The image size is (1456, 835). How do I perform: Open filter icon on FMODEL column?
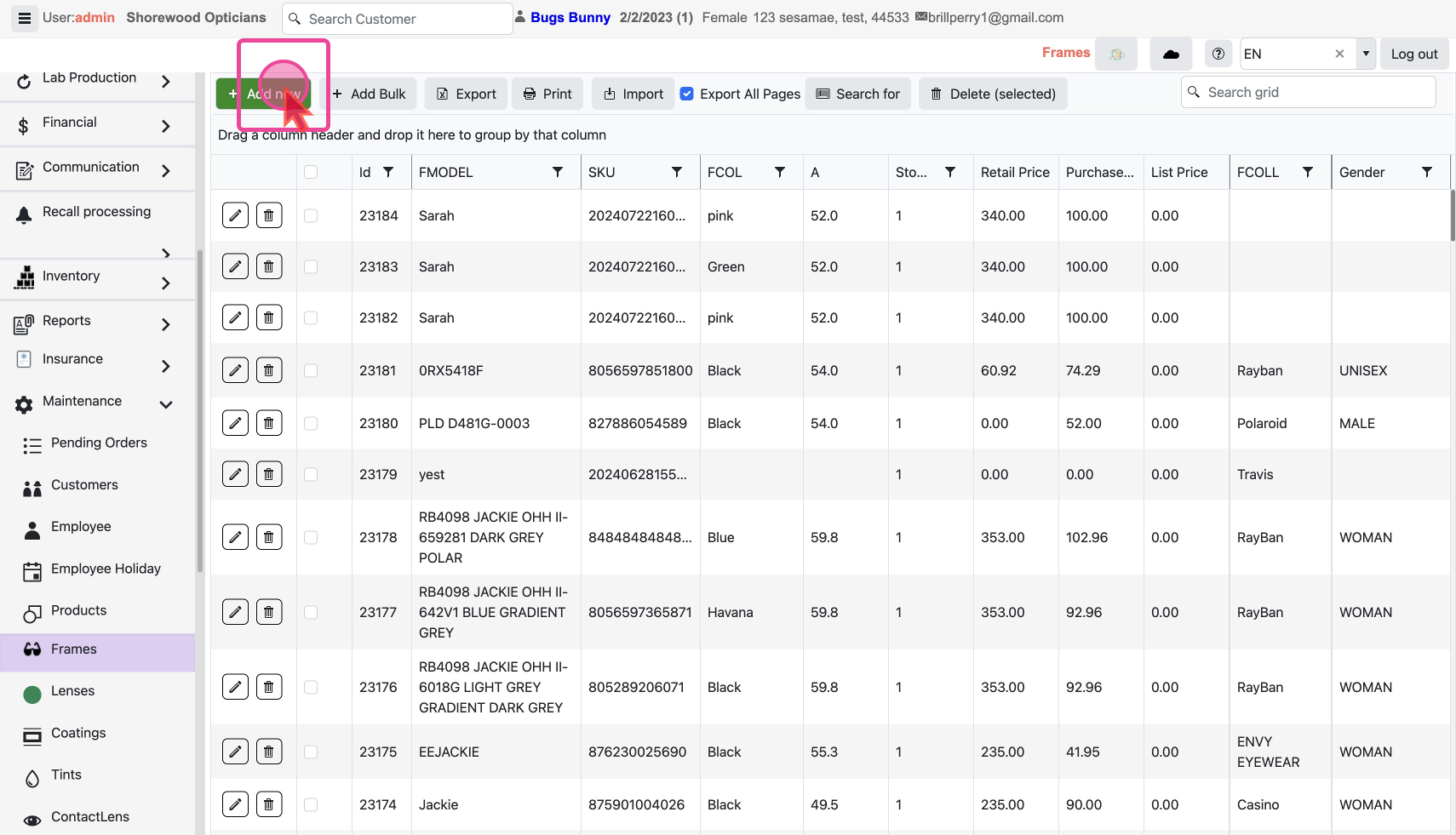click(558, 172)
